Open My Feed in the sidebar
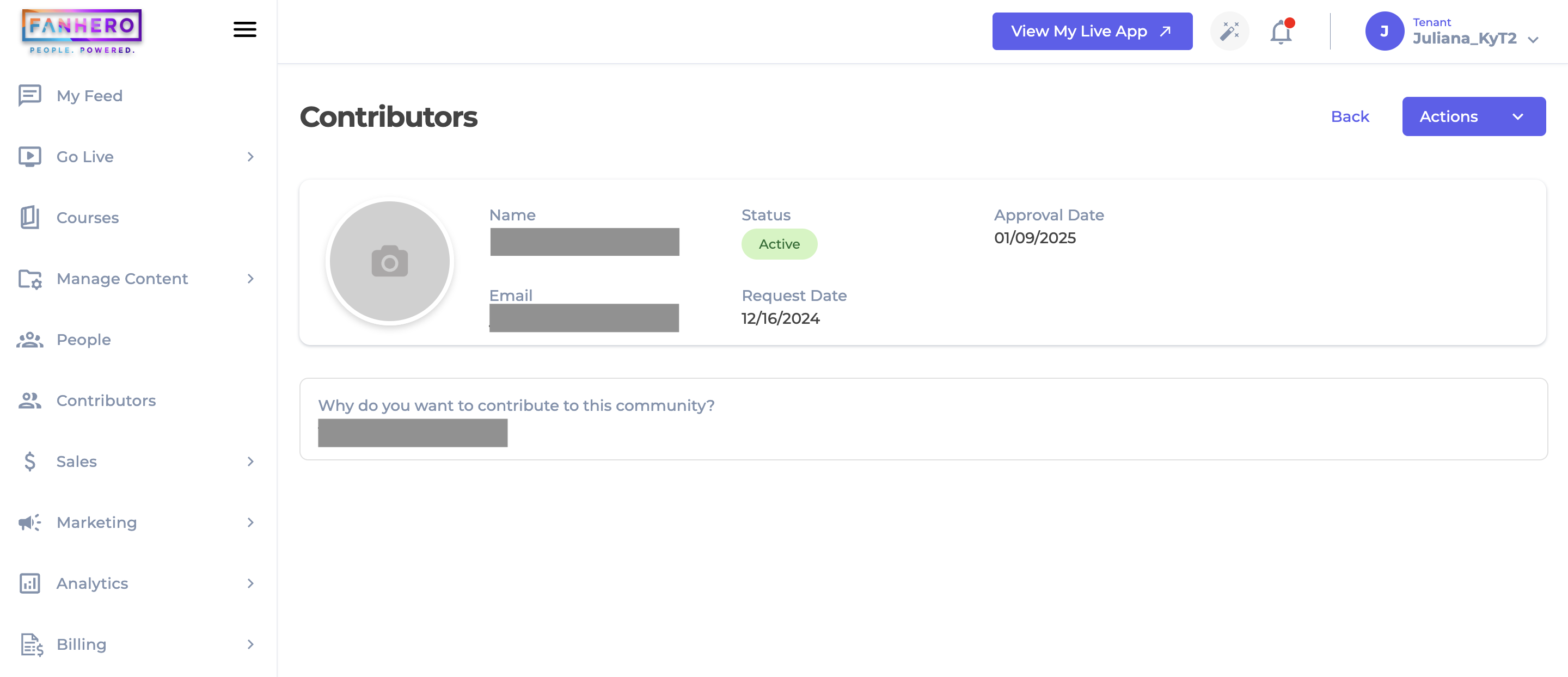 [x=89, y=95]
